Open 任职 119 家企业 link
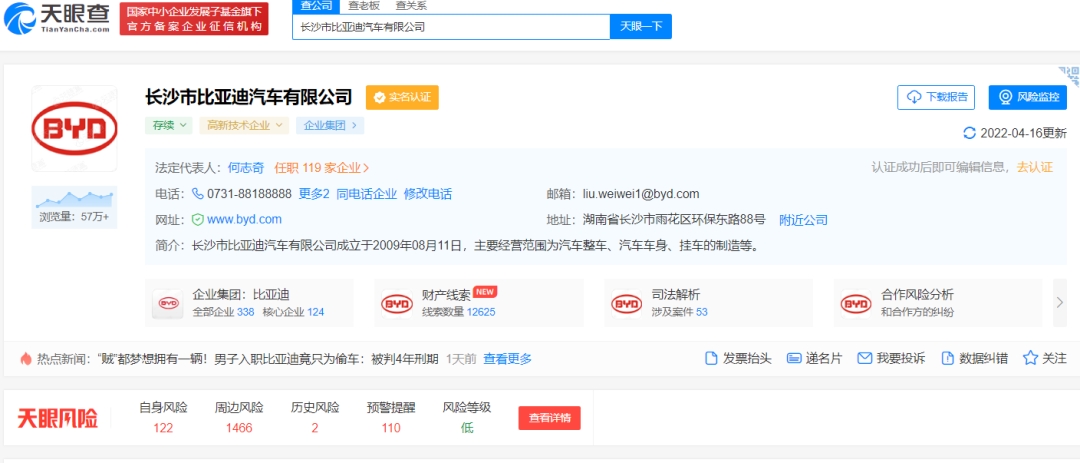 [x=322, y=167]
